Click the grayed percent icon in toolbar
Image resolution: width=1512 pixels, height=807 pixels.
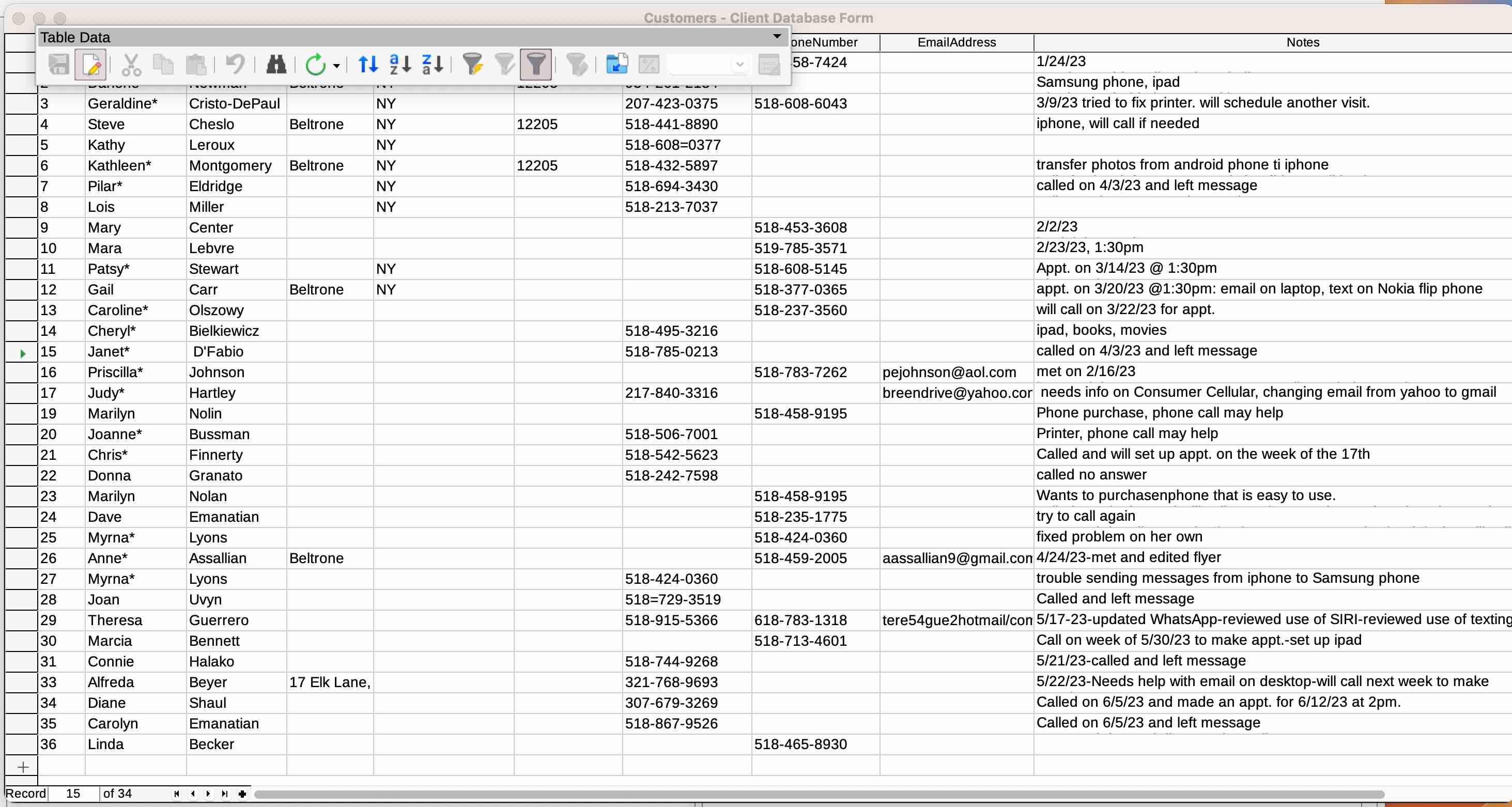point(649,64)
